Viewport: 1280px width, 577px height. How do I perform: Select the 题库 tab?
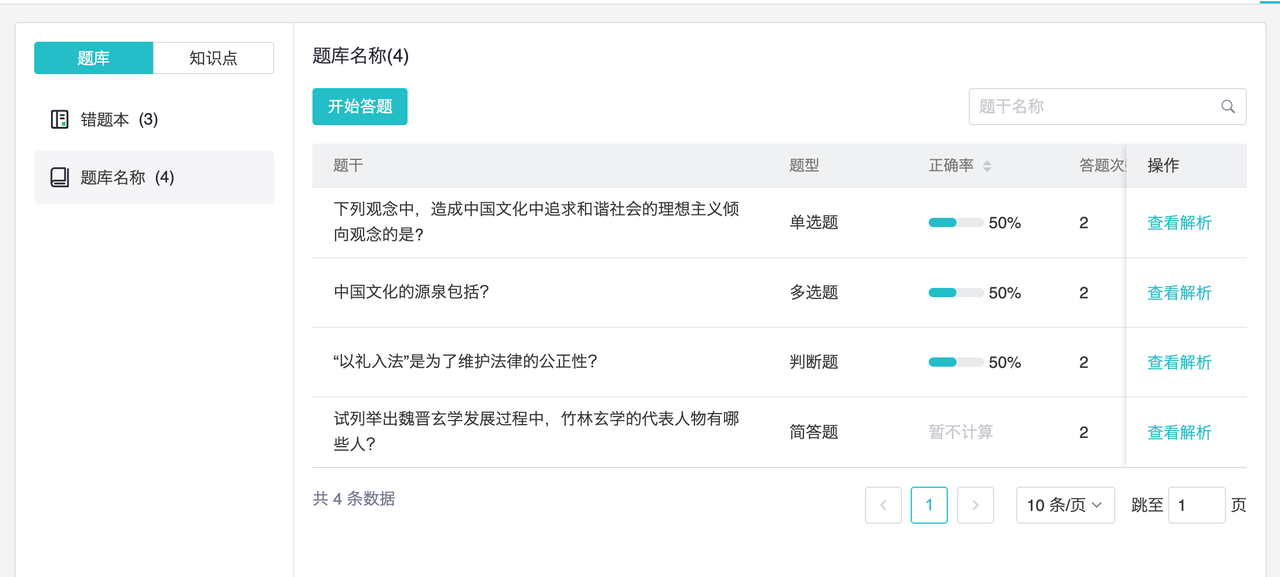(93, 58)
